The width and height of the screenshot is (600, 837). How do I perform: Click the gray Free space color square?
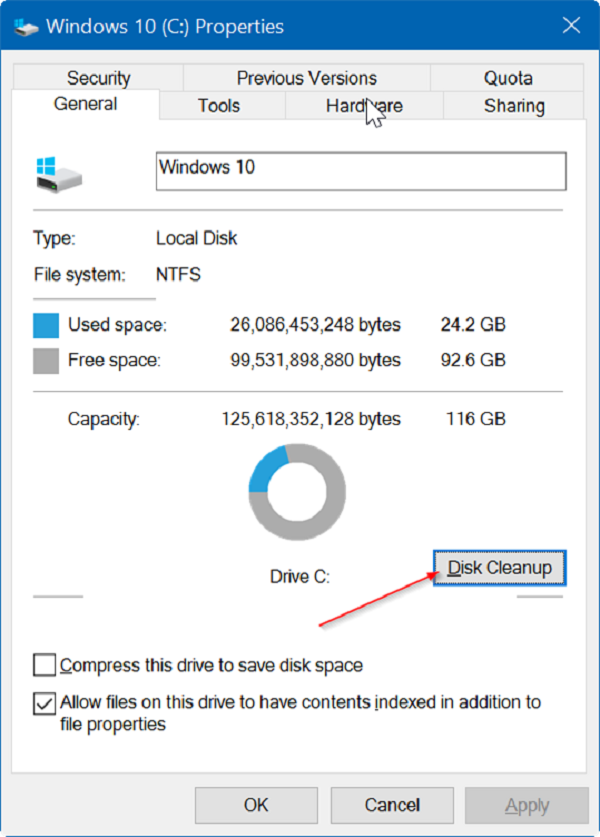(46, 360)
